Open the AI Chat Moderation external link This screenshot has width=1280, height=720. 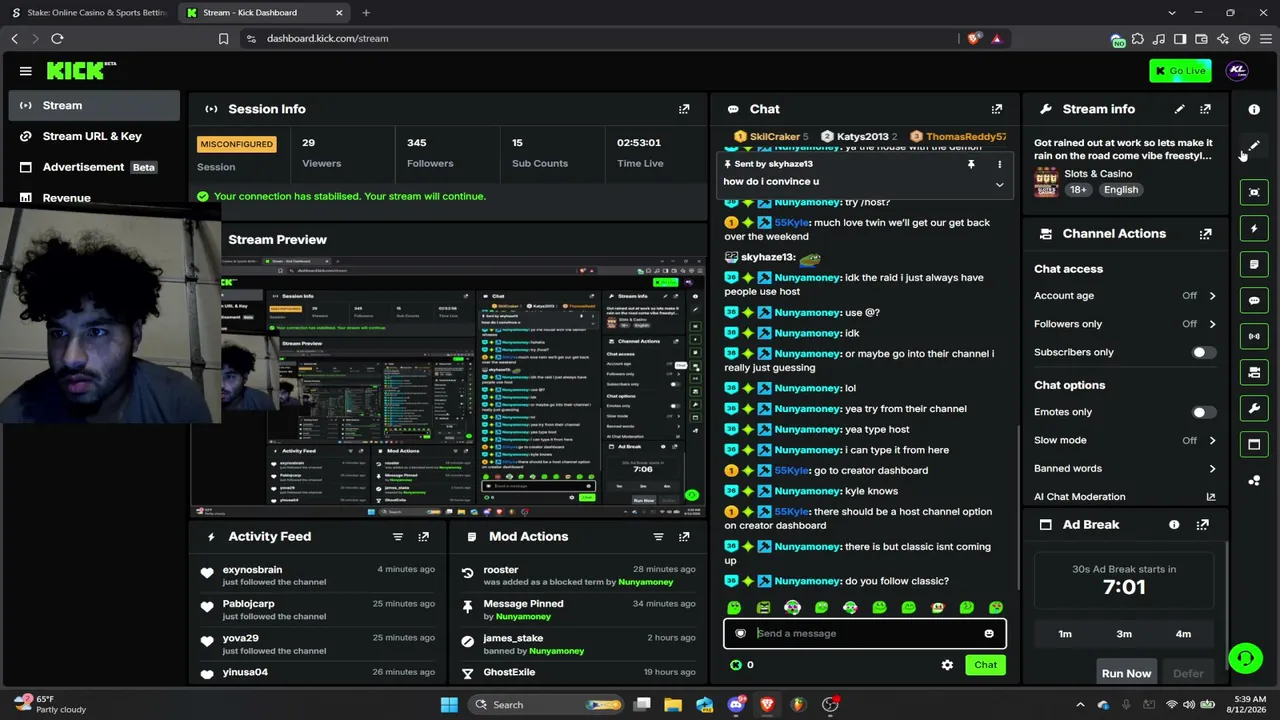click(1211, 497)
